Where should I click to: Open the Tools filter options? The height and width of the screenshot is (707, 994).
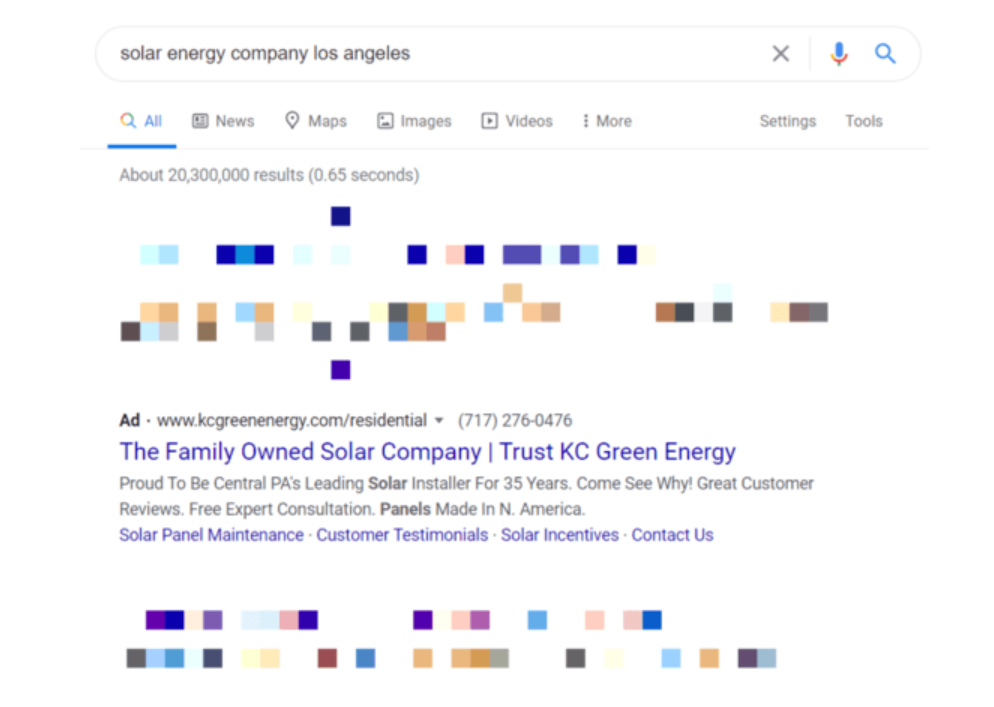point(863,121)
